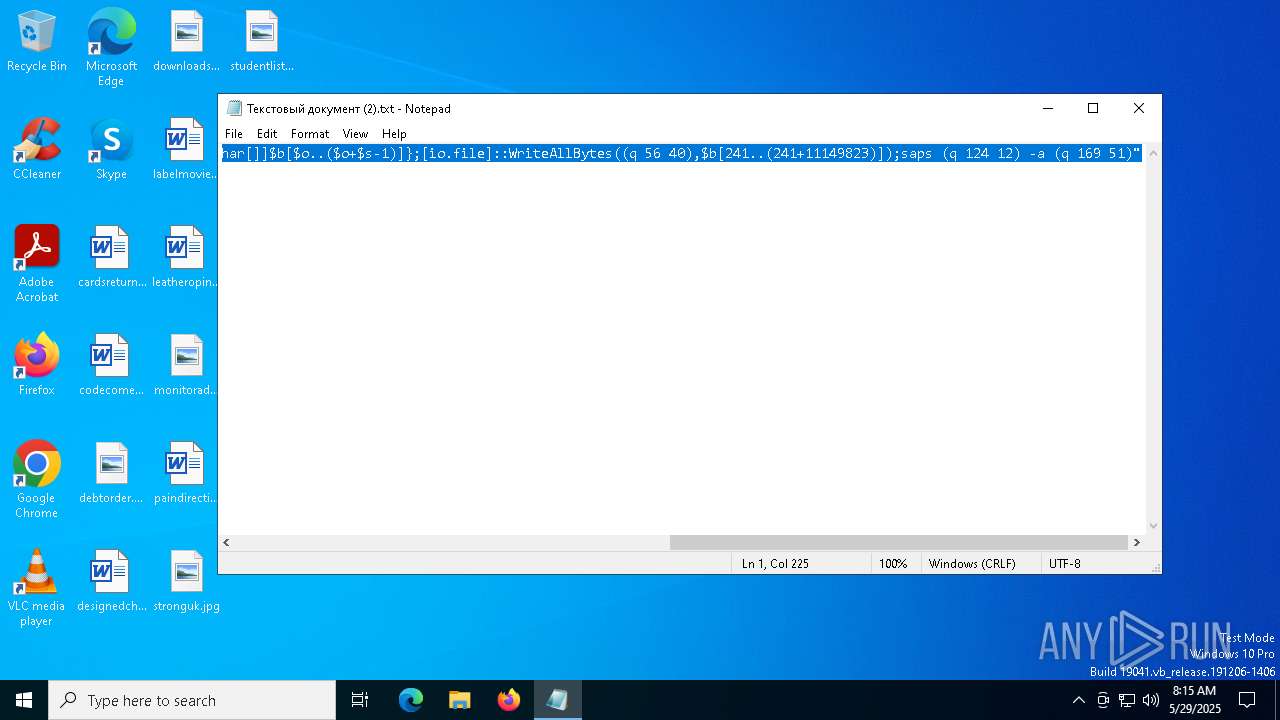The width and height of the screenshot is (1280, 720).
Task: Open Google Chrome desktop shortcut
Action: click(37, 480)
